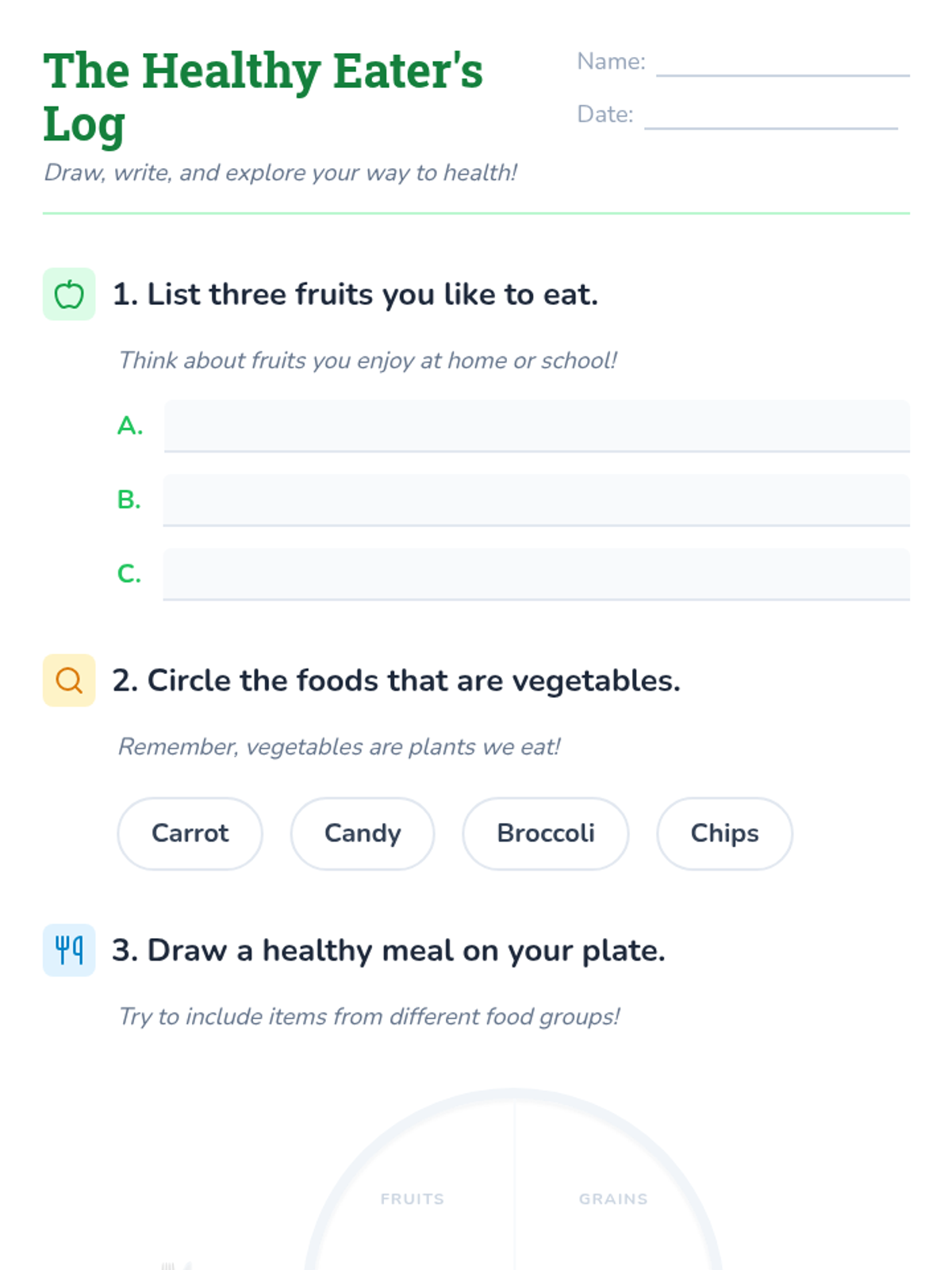This screenshot has height=1270, width=952.
Task: Click the hint about vegetables being plants
Action: pos(340,747)
